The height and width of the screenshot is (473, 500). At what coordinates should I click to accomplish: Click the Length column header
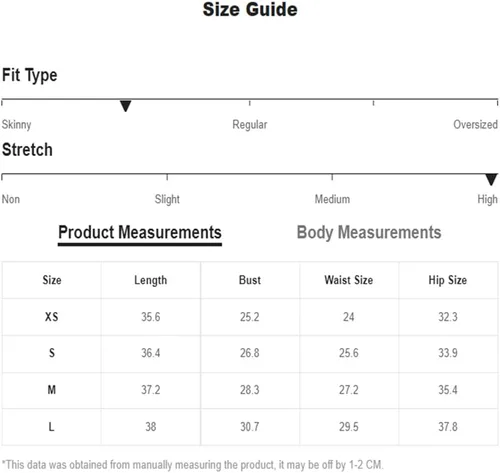(x=151, y=280)
